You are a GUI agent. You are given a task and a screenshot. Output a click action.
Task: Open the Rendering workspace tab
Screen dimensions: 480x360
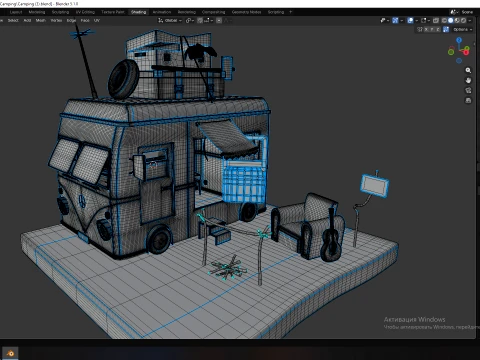coord(187,12)
